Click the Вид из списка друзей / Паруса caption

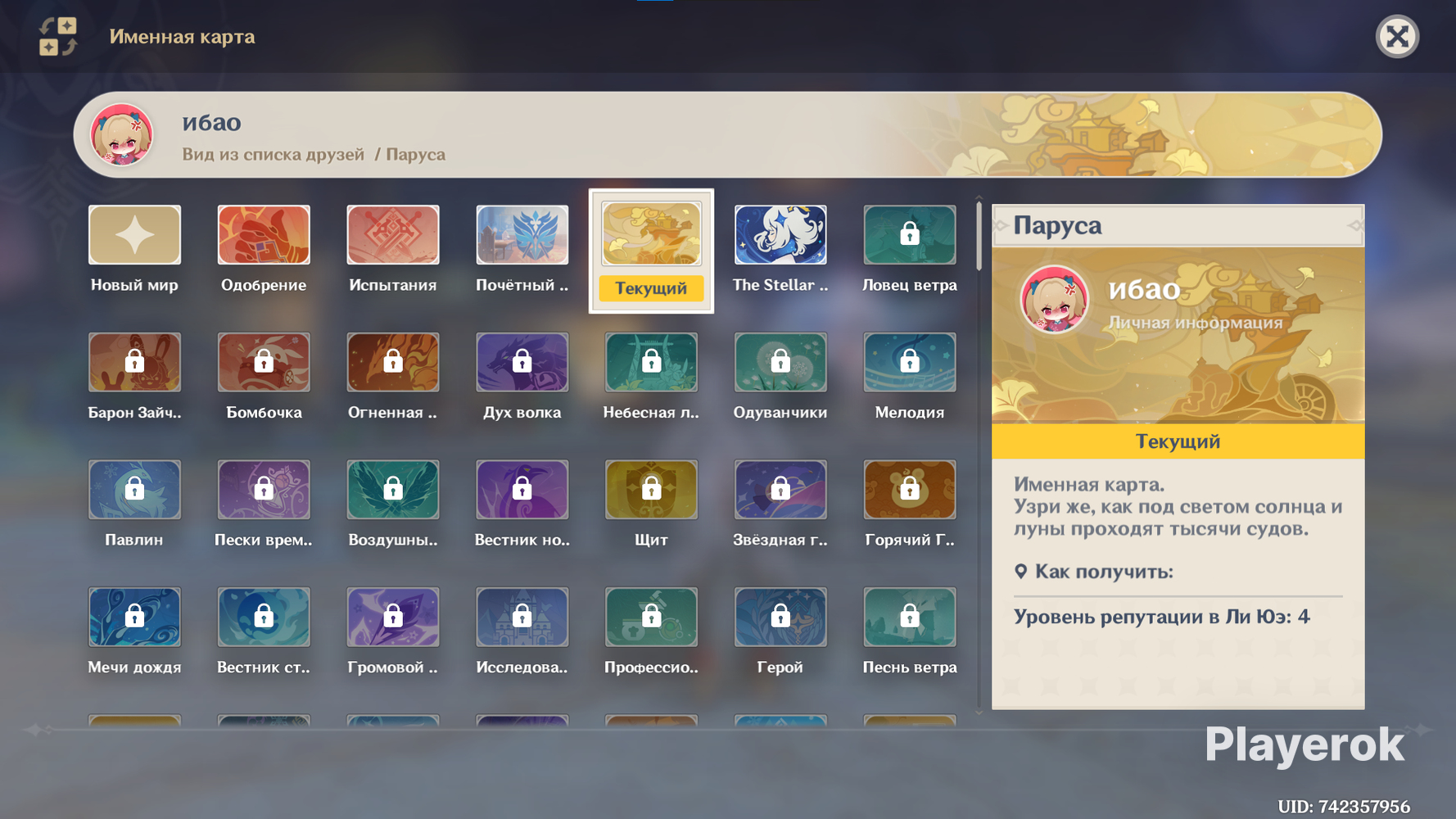click(x=314, y=155)
